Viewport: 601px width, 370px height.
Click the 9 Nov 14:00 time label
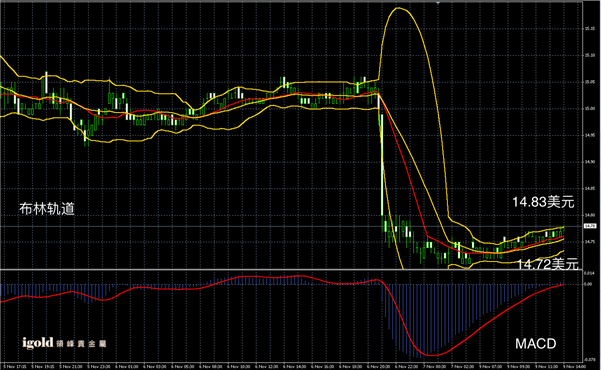click(x=575, y=367)
